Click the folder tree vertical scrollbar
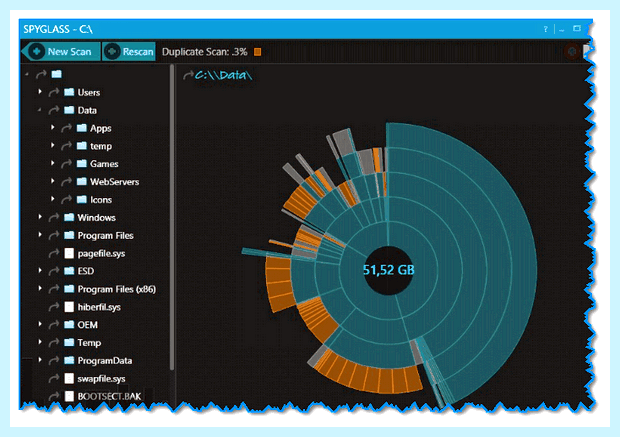Viewport: 620px width, 437px height. coord(172,218)
